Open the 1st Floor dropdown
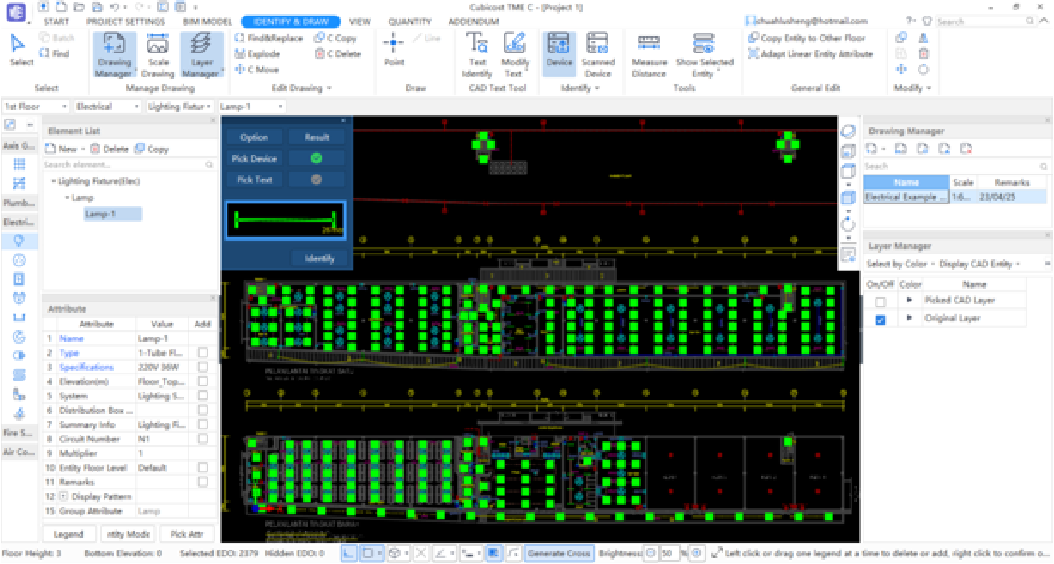1054x564 pixels. tap(35, 106)
